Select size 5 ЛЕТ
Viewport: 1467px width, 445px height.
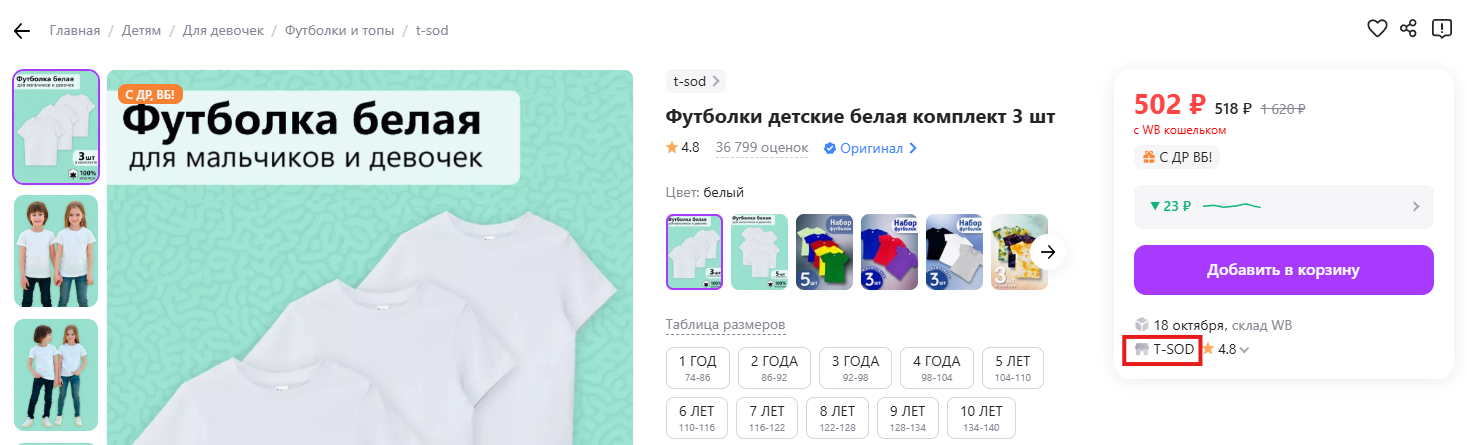1012,368
